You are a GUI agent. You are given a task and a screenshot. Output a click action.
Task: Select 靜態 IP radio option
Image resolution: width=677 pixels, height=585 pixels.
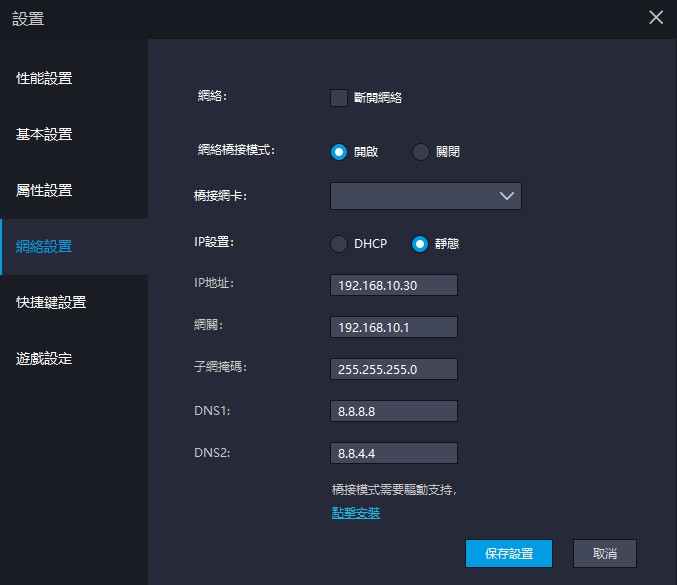coord(420,244)
